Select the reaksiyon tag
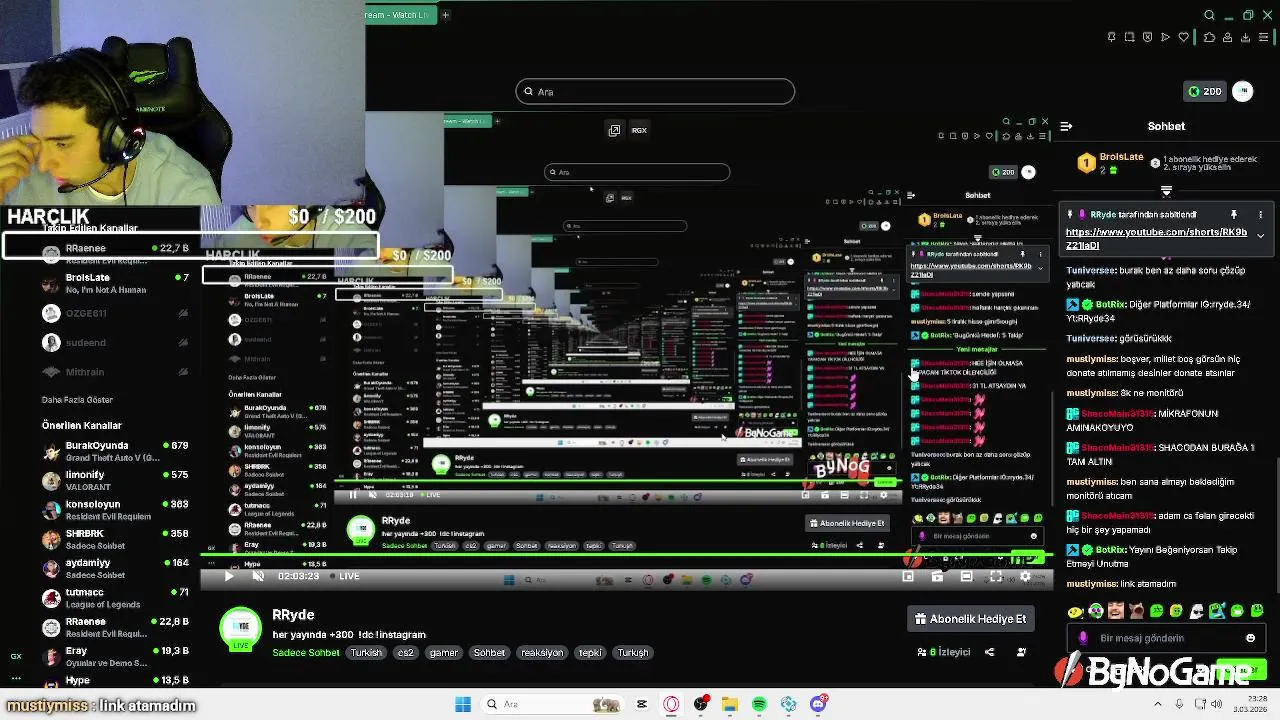This screenshot has height=720, width=1280. click(542, 653)
